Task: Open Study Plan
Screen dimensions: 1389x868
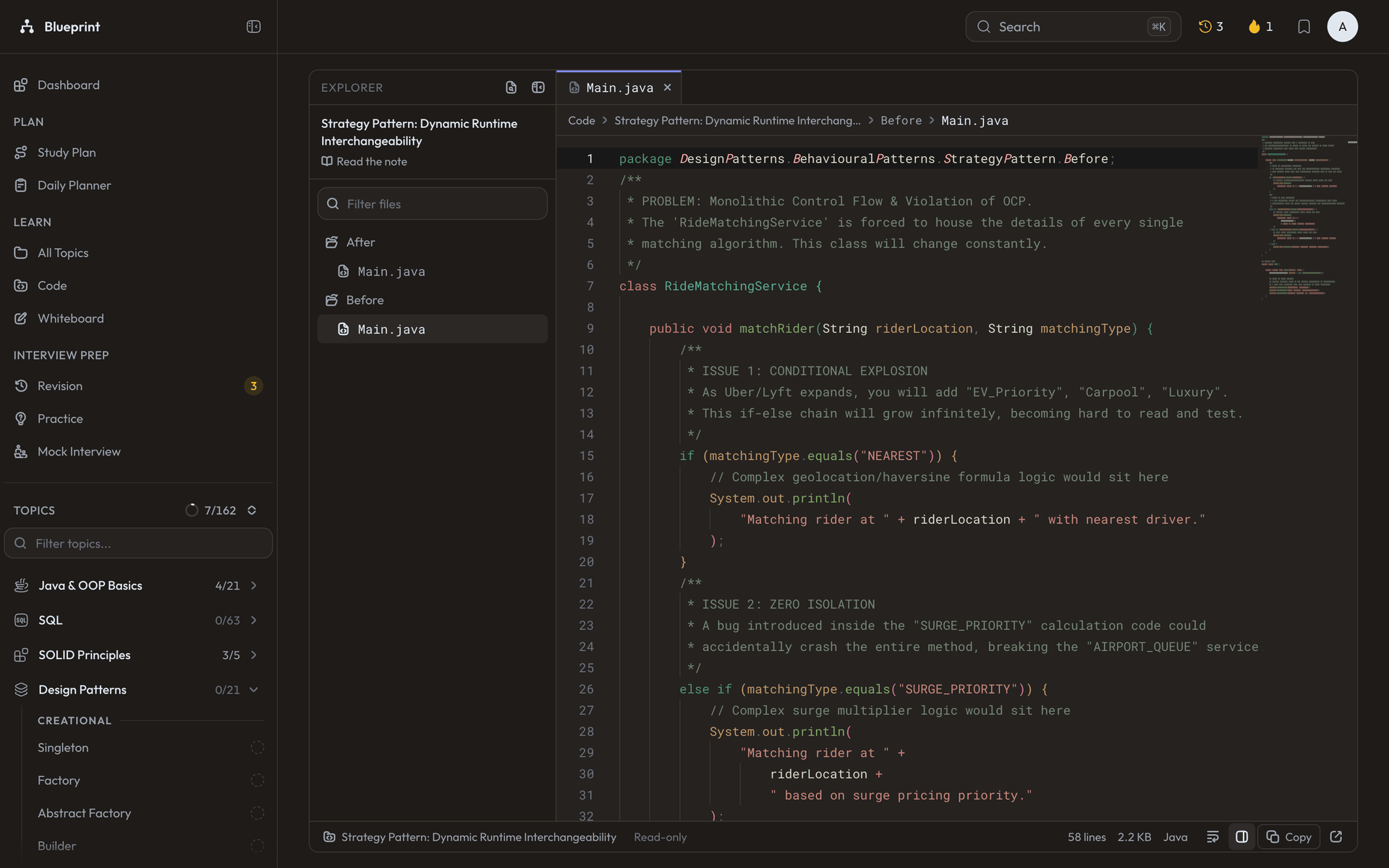Action: click(138, 153)
